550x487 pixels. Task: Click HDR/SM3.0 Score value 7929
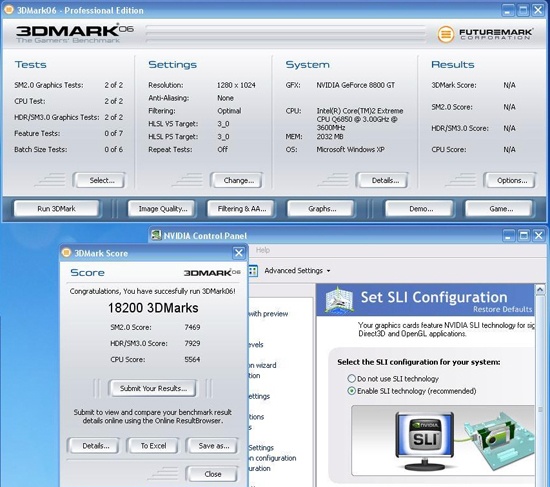(192, 343)
